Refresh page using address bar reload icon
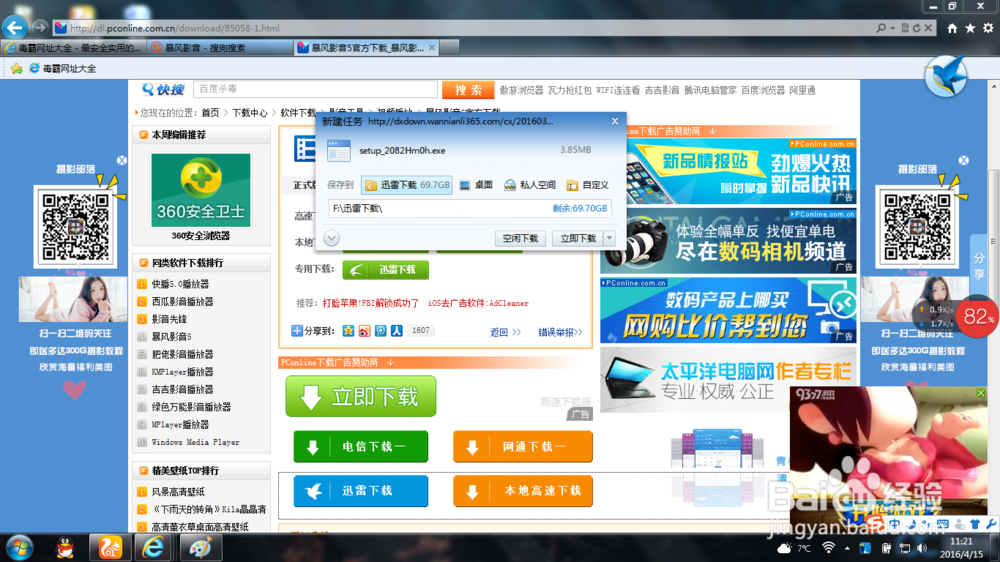 pyautogui.click(x=916, y=28)
